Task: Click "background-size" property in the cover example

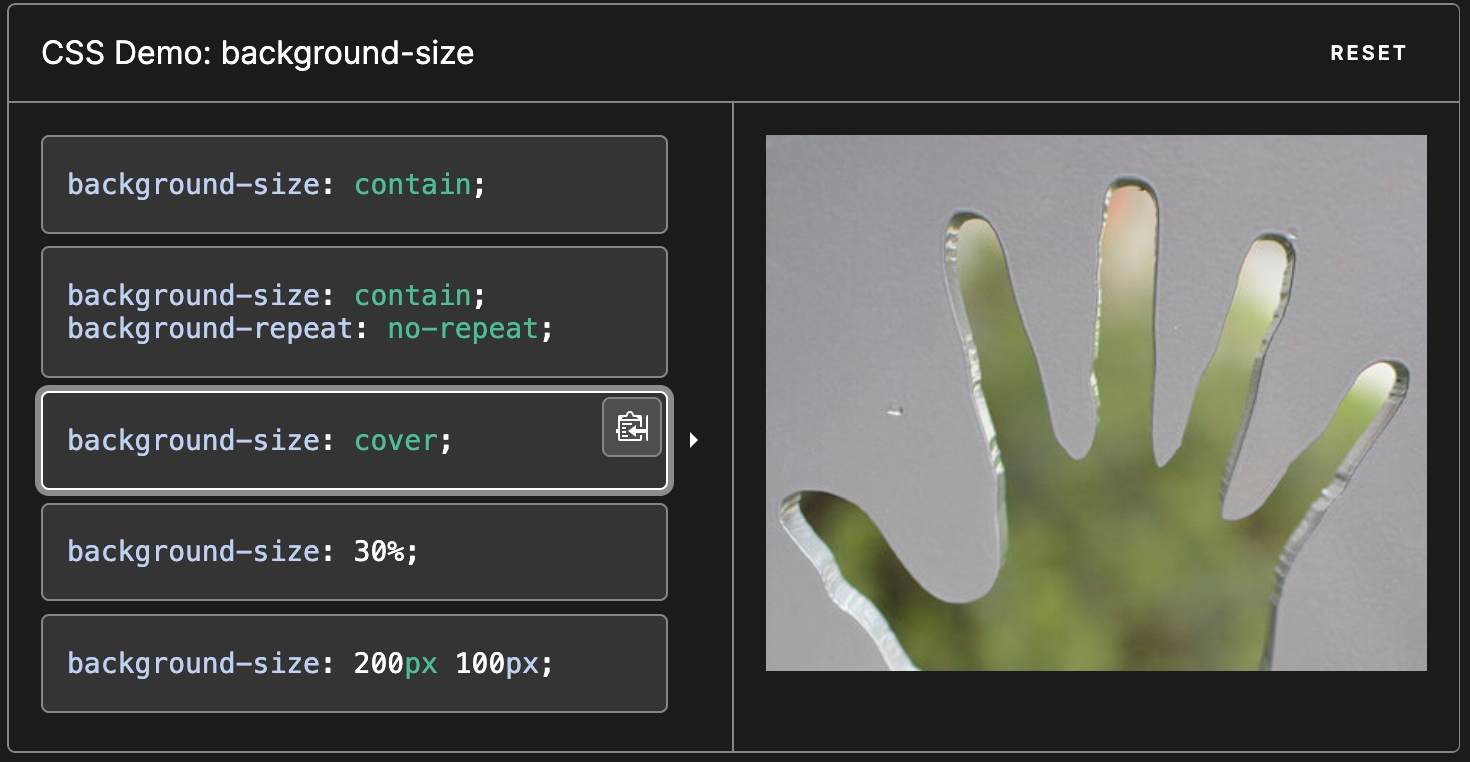Action: pyautogui.click(x=193, y=441)
